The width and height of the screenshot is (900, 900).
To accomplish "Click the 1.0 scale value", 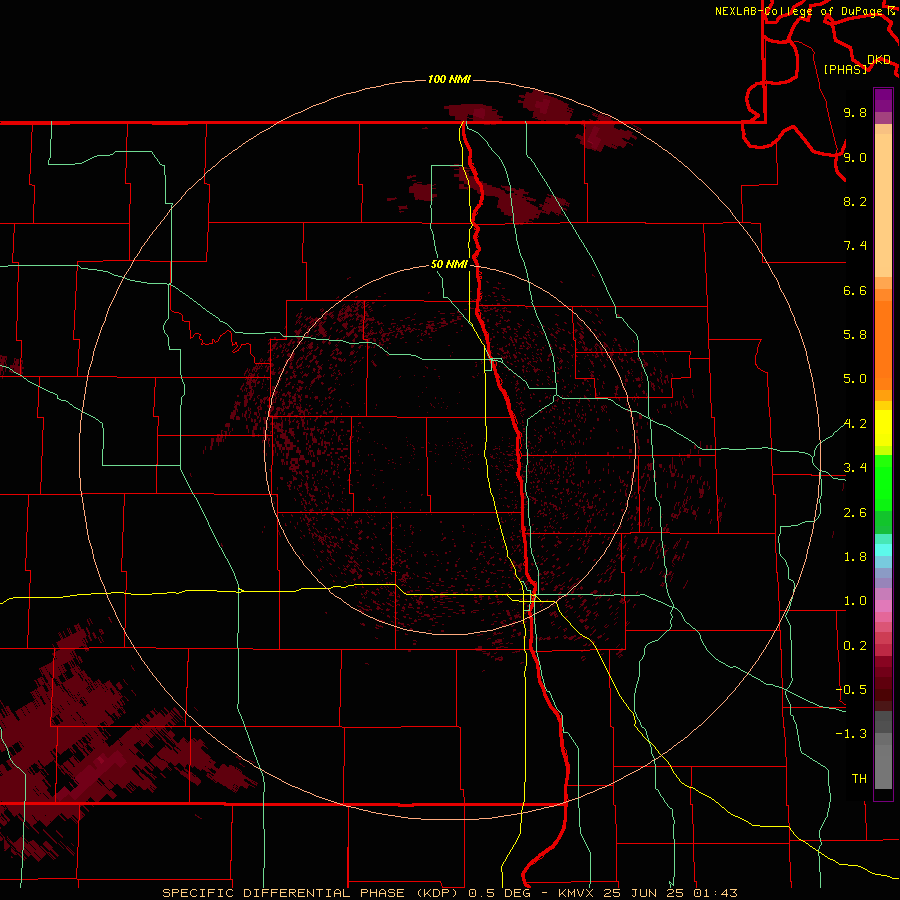I will [855, 601].
